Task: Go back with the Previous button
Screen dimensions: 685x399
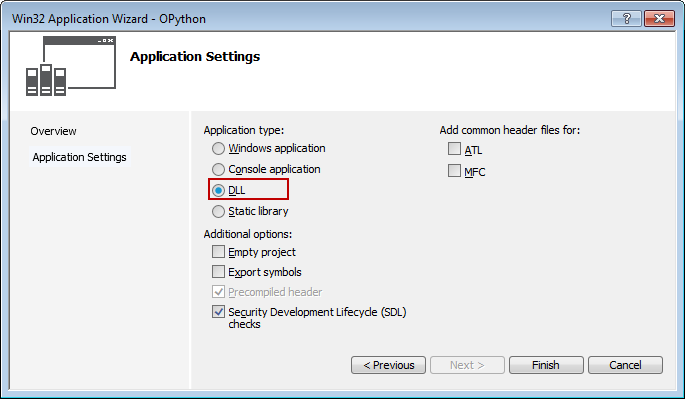Action: coord(388,365)
